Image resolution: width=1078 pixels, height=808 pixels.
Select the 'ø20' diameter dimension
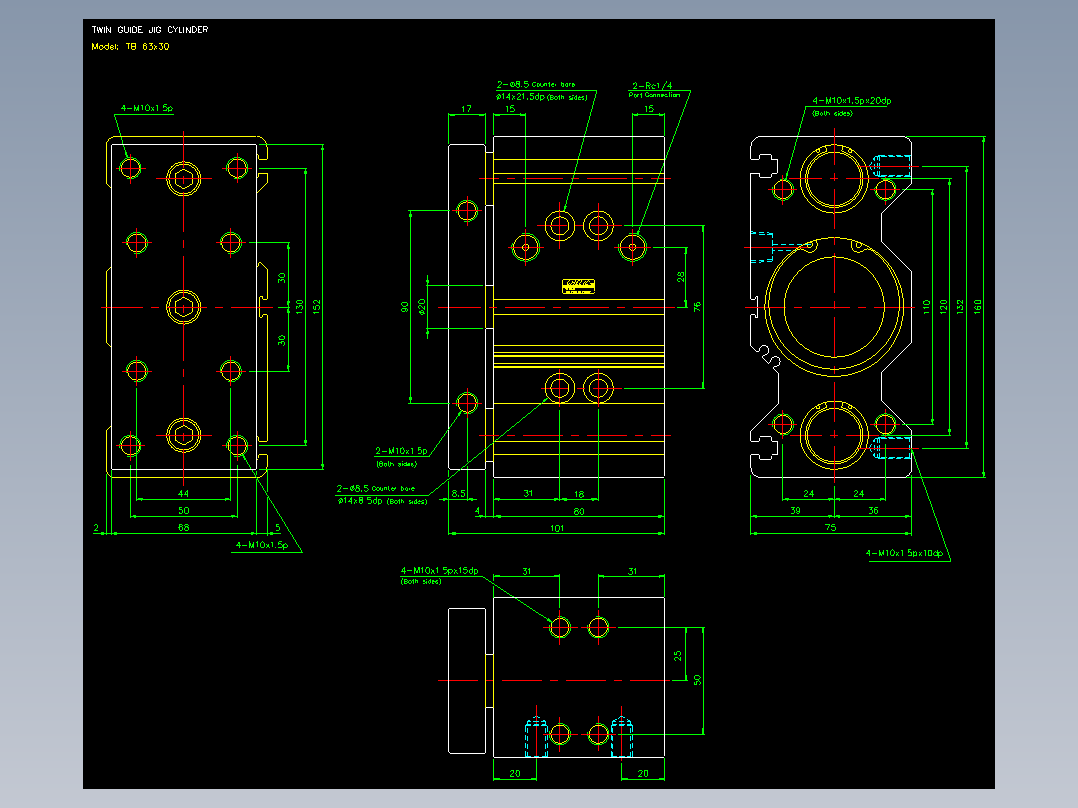[421, 307]
